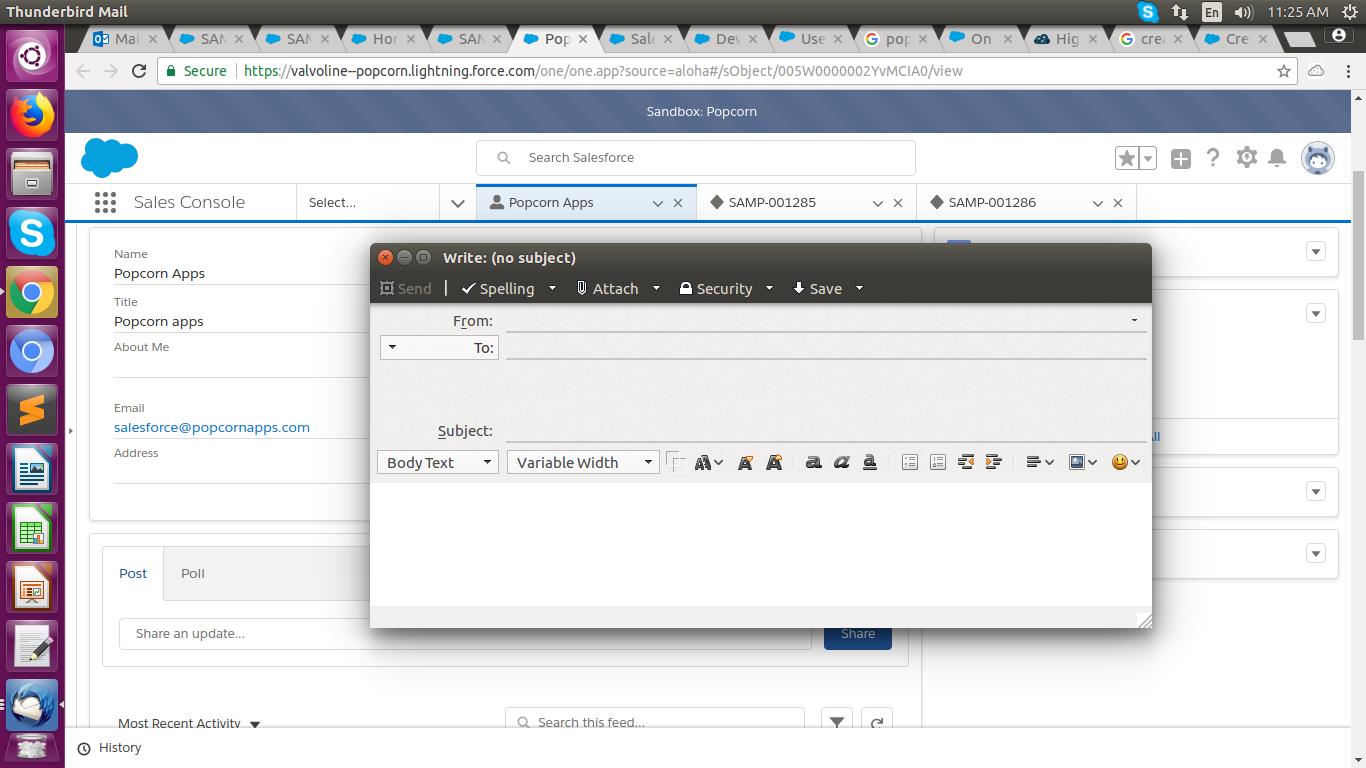This screenshot has width=1366, height=768.
Task: Click the Search Salesforce field
Action: (696, 158)
